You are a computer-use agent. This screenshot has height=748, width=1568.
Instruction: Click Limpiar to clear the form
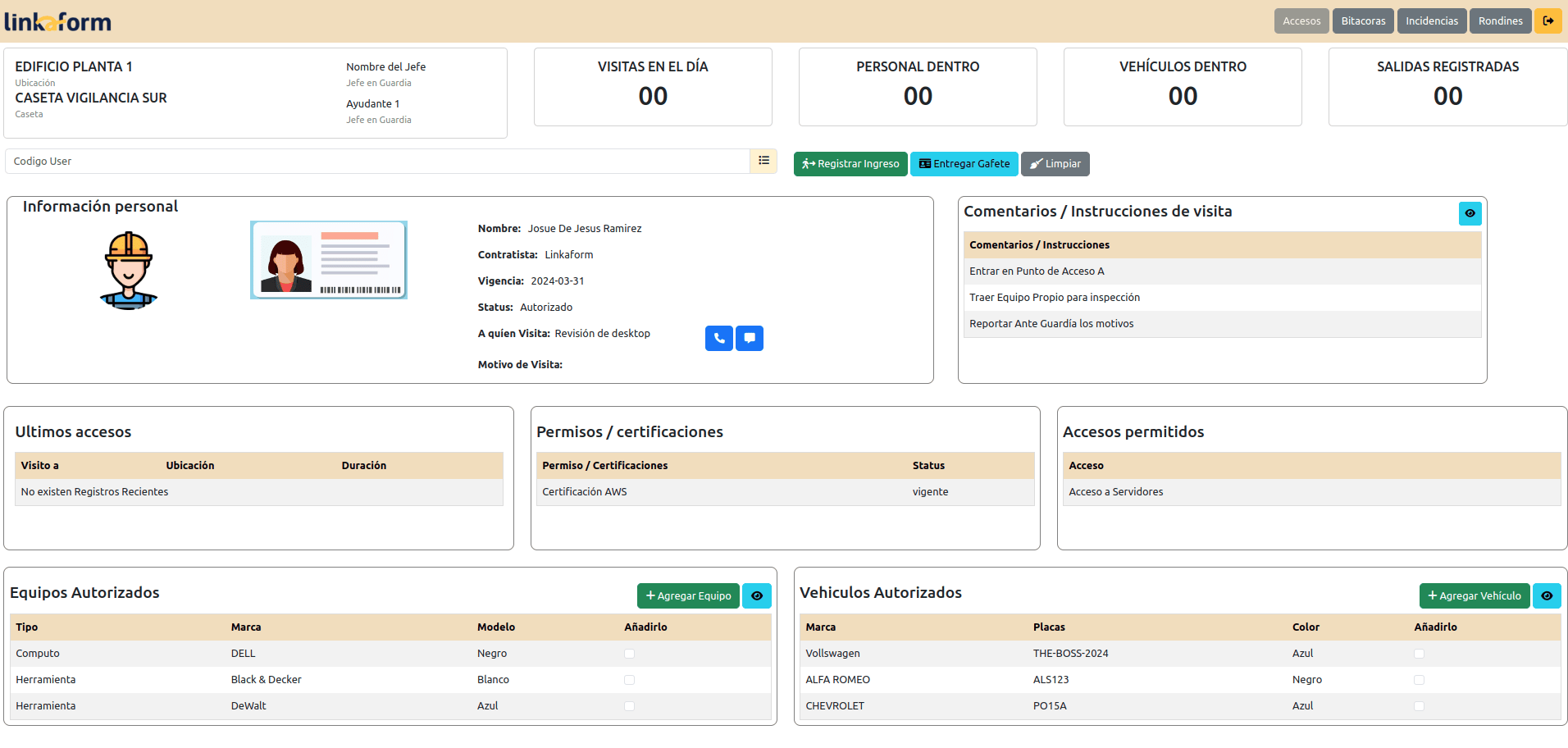click(1055, 164)
